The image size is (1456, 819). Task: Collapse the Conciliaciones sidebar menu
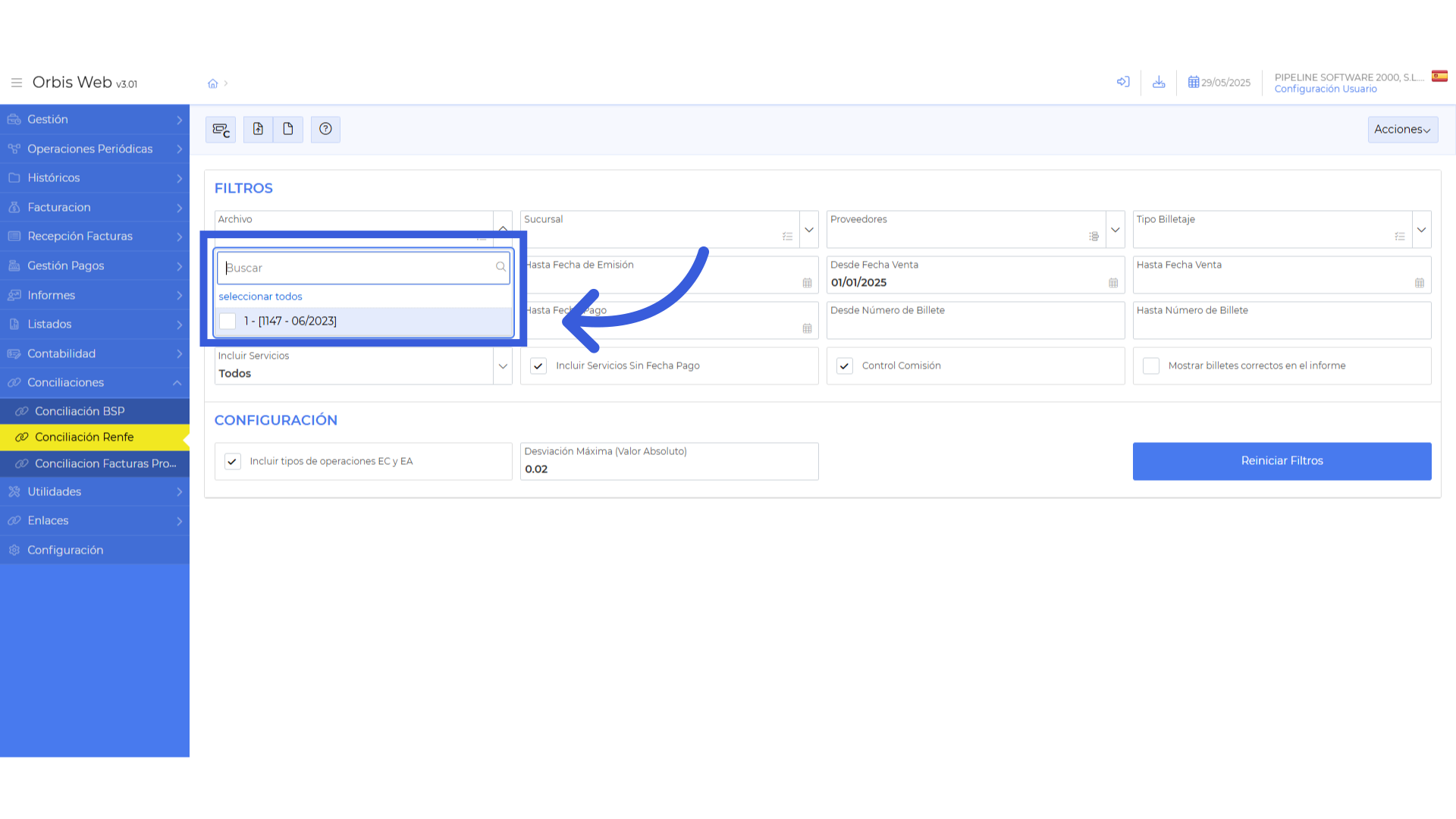point(95,383)
